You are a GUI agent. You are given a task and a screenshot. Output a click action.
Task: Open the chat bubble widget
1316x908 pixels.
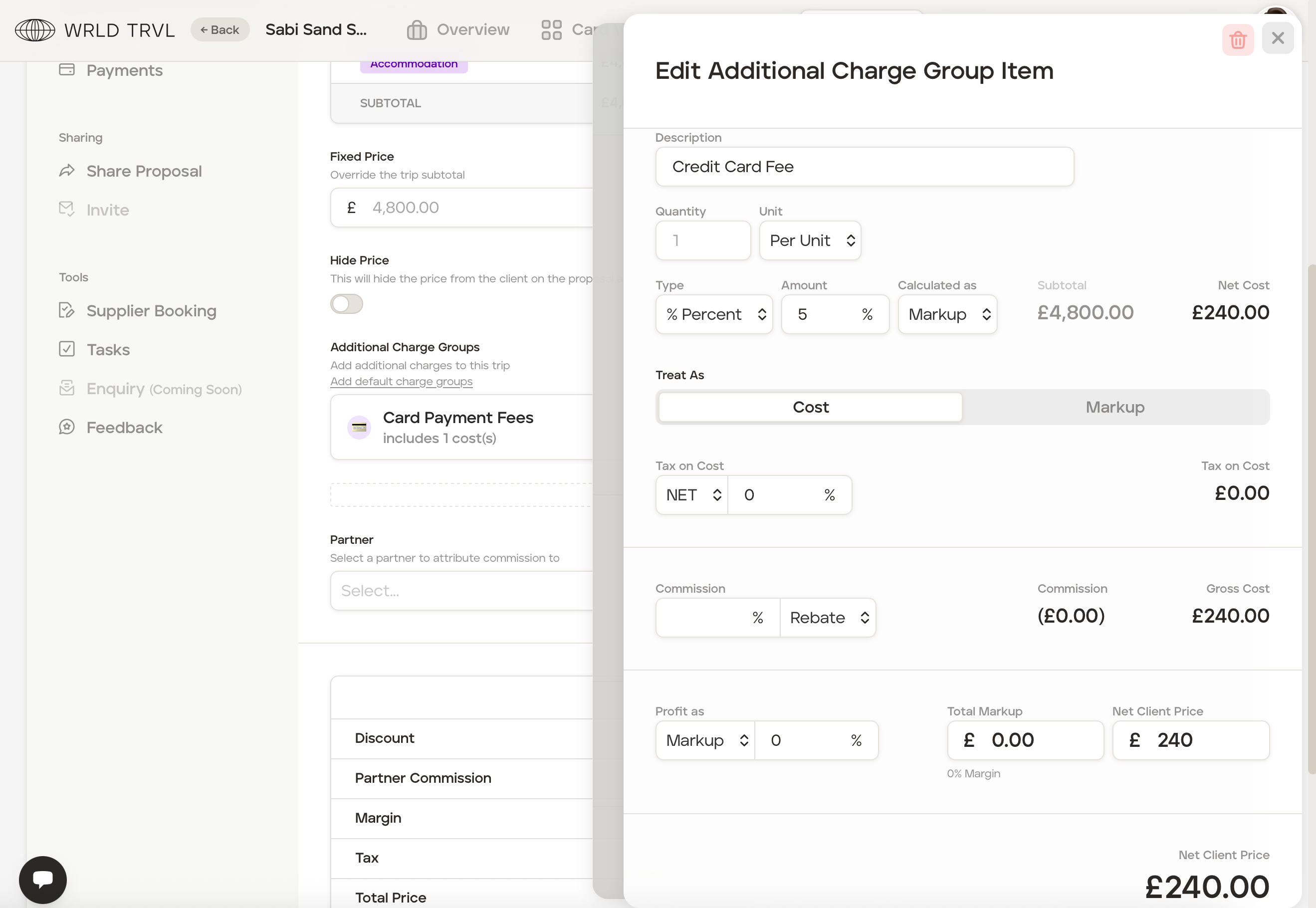point(43,879)
